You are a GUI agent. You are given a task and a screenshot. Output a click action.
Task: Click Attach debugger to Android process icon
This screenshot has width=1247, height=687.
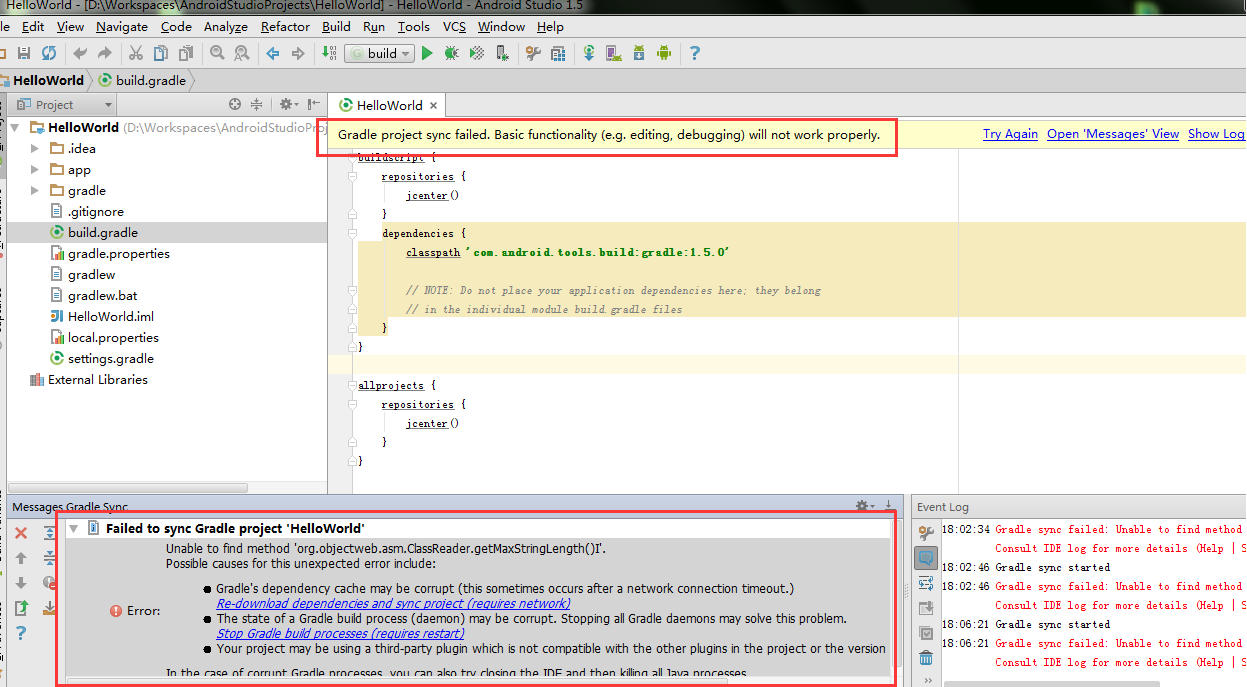pyautogui.click(x=502, y=53)
